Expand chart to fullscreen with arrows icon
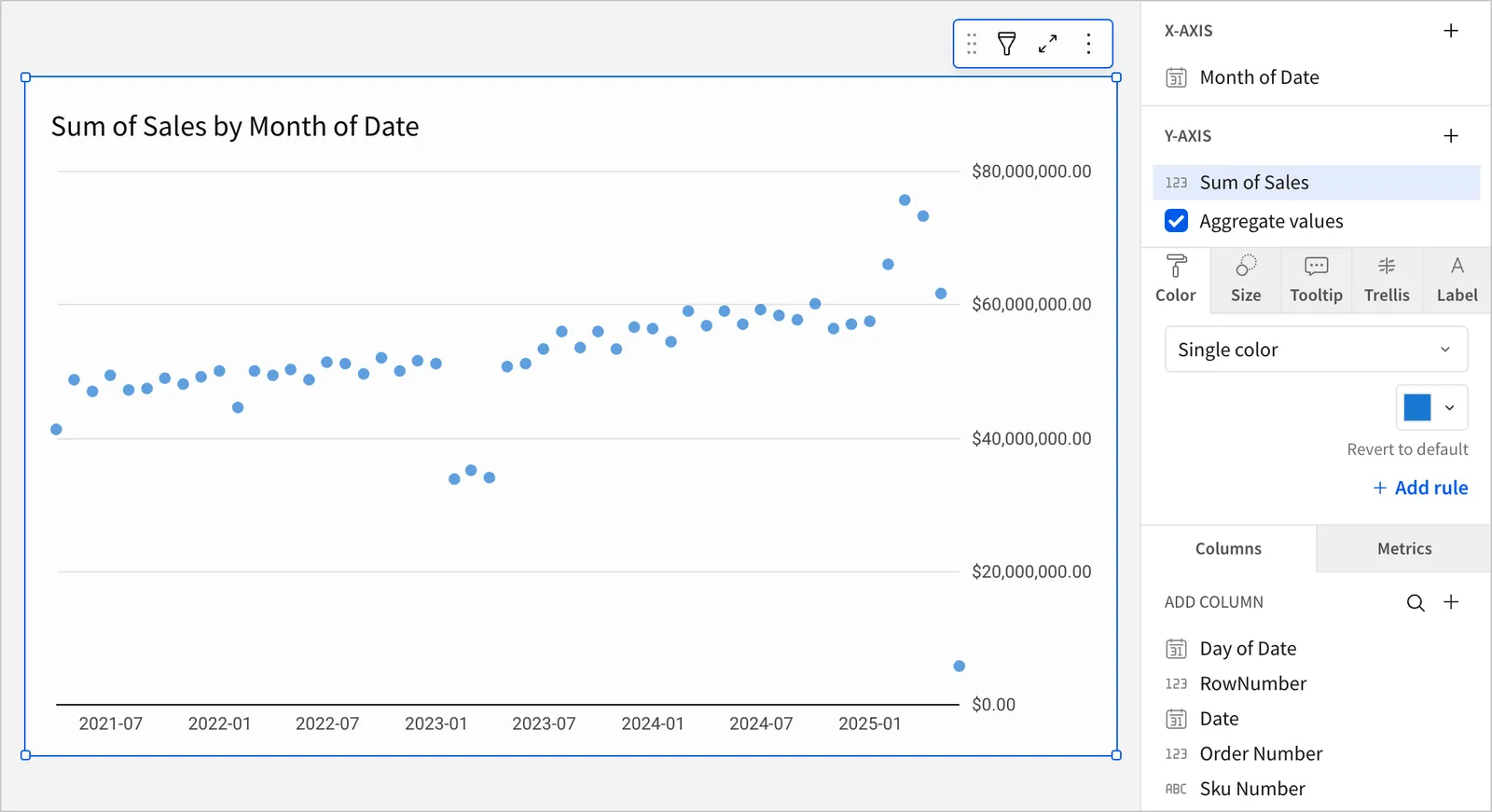The height and width of the screenshot is (812, 1492). pyautogui.click(x=1048, y=44)
